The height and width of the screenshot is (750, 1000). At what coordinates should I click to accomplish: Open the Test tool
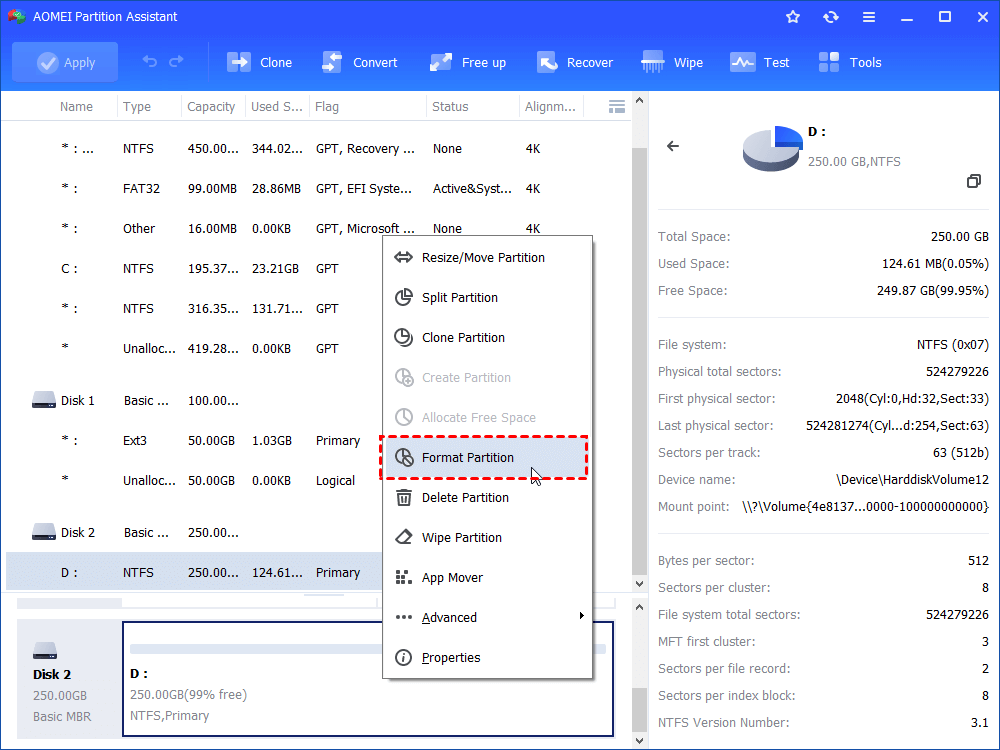pos(743,62)
